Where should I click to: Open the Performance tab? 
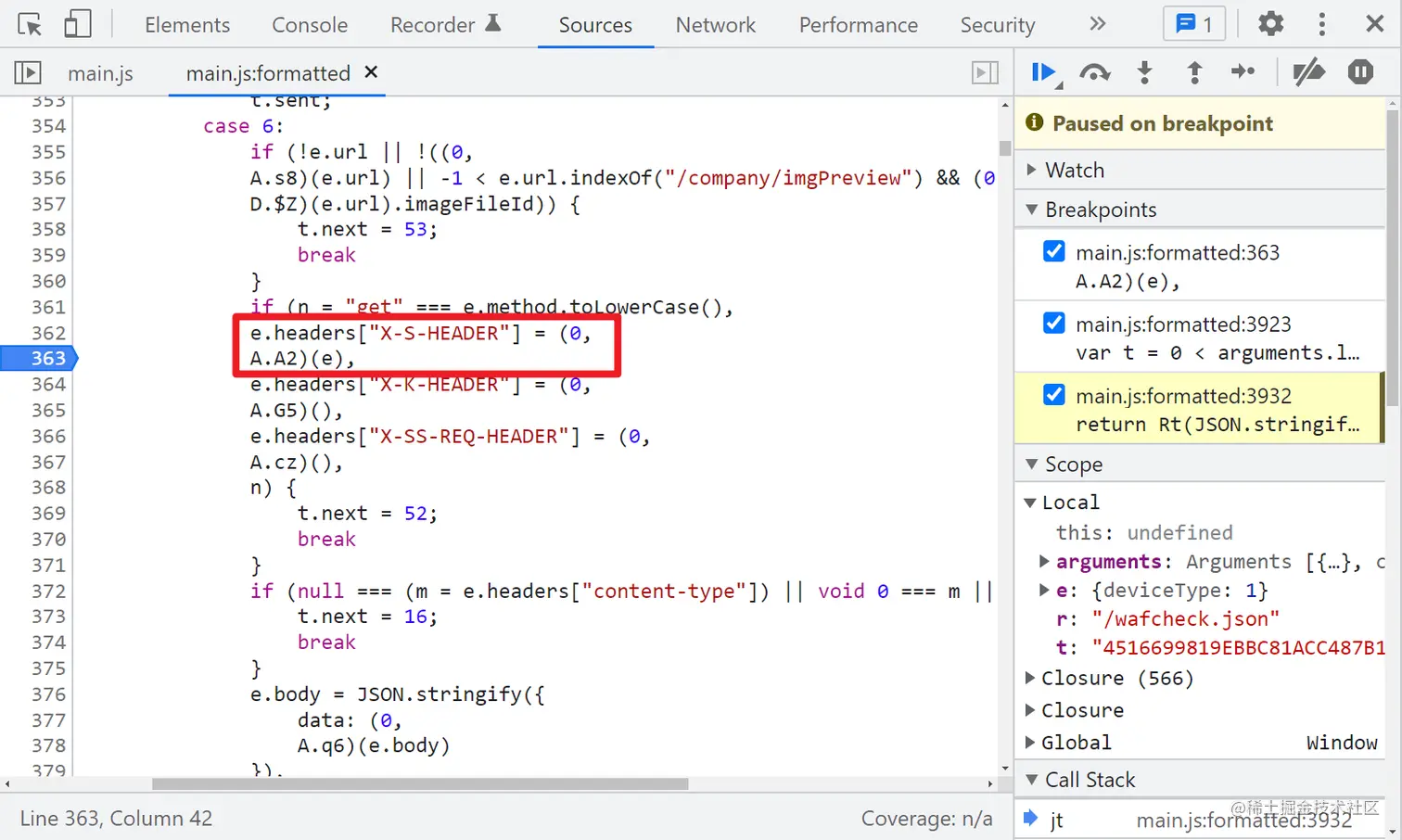click(859, 25)
